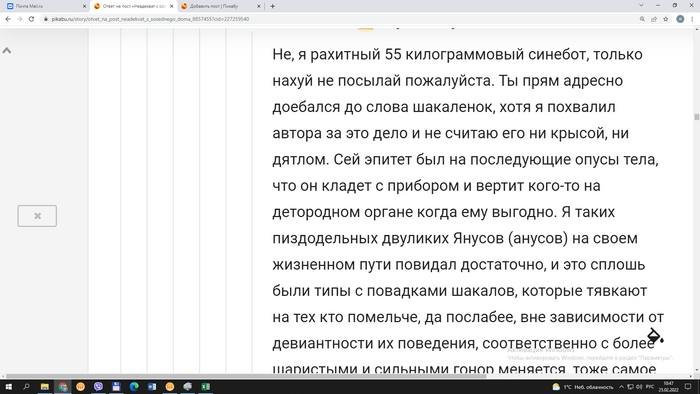Launch Microsoft Edge from taskbar
Image resolution: width=700 pixels, height=394 pixels.
134,386
